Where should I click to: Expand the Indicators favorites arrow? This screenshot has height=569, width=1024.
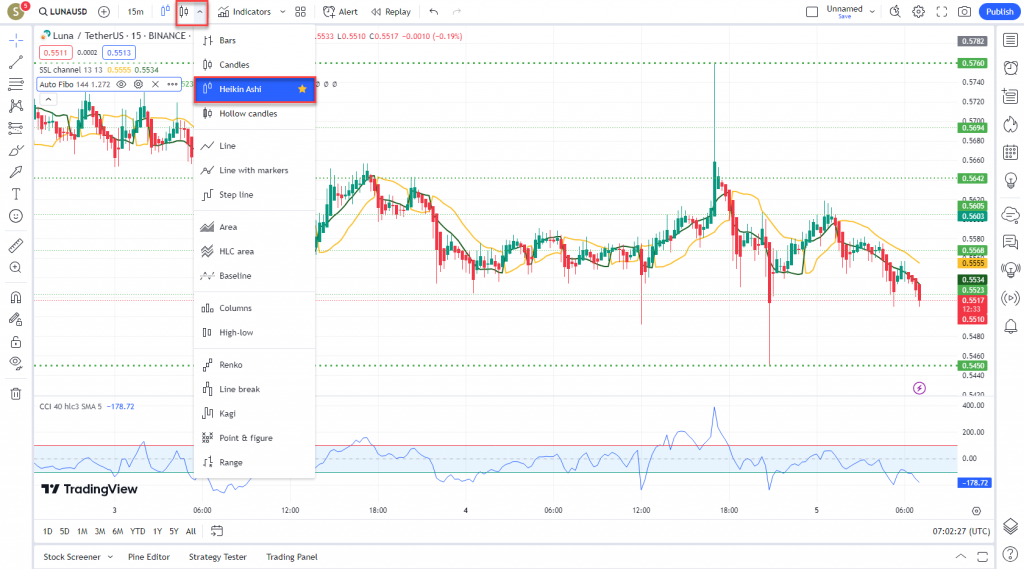282,12
